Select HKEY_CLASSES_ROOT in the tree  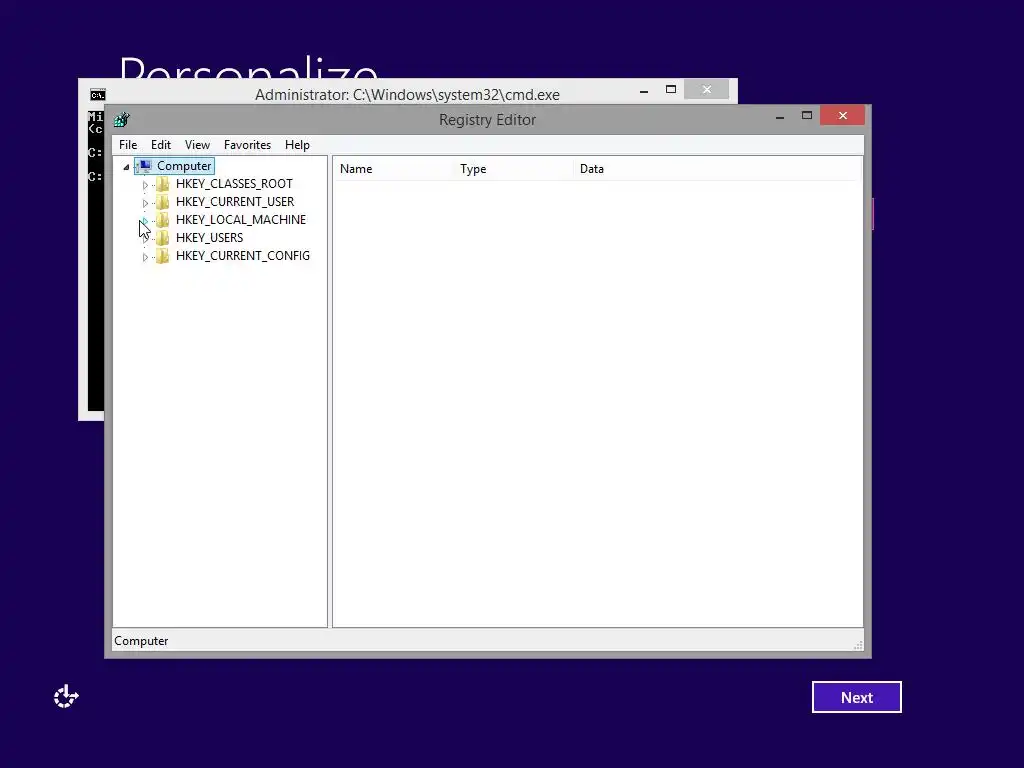click(x=234, y=184)
